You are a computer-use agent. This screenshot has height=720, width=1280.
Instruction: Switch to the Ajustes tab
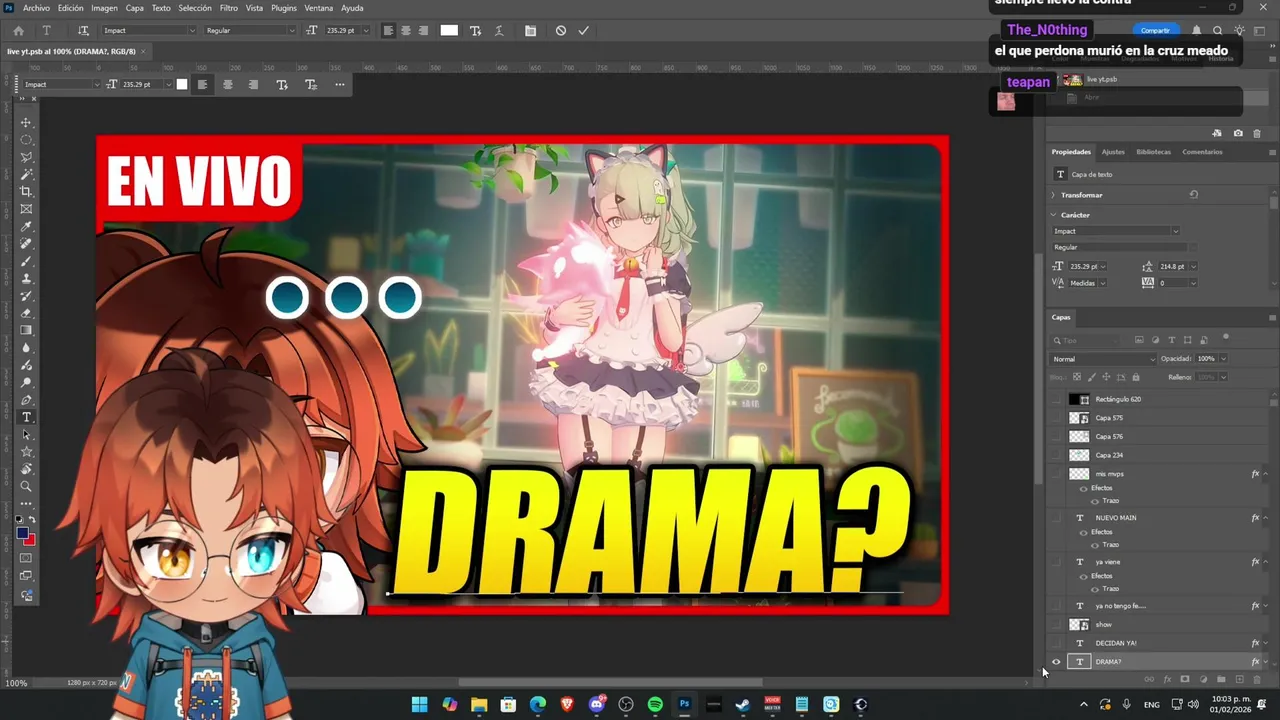pyautogui.click(x=1113, y=152)
